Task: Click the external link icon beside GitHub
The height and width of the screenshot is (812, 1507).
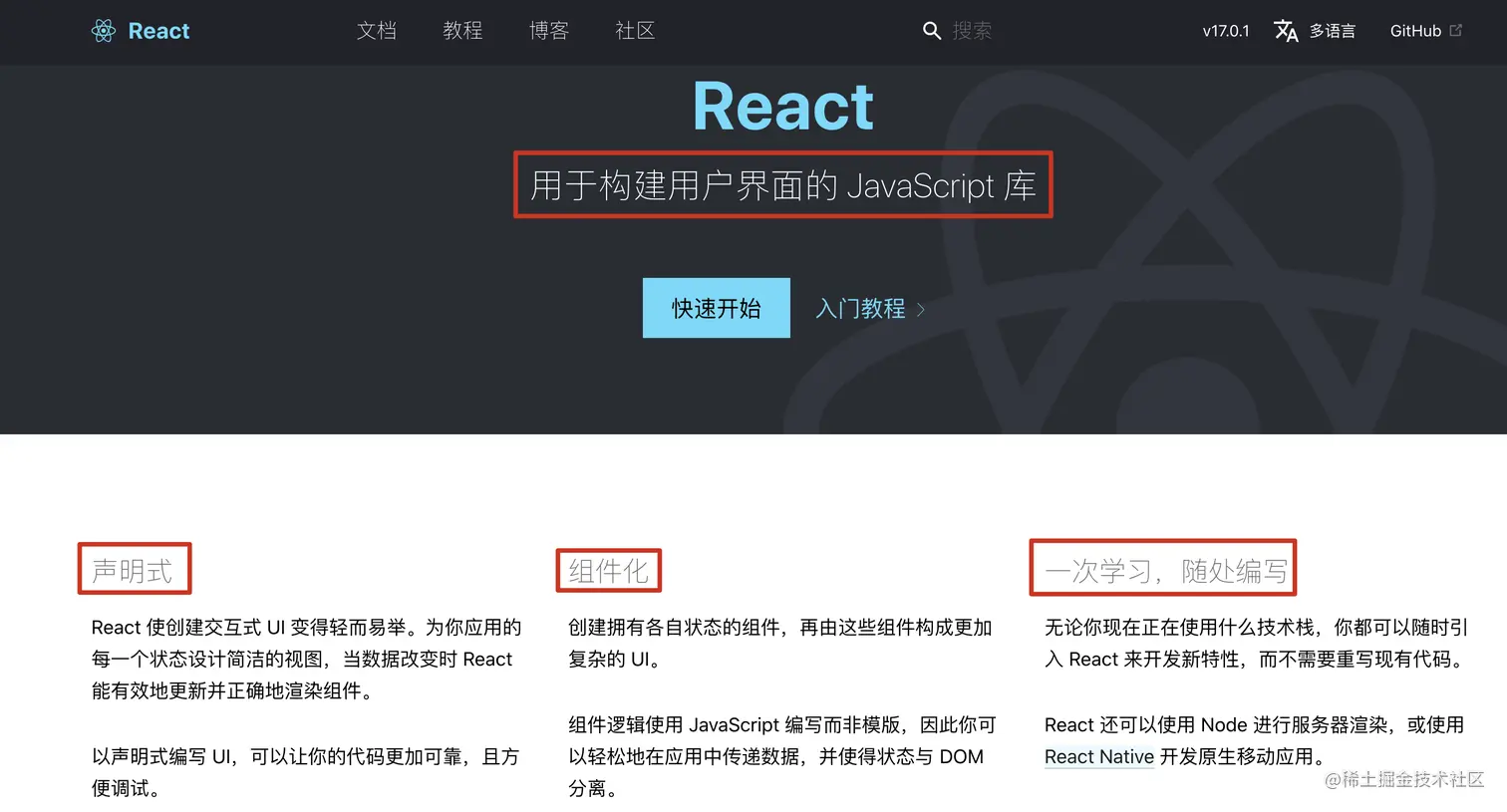Action: [1455, 30]
